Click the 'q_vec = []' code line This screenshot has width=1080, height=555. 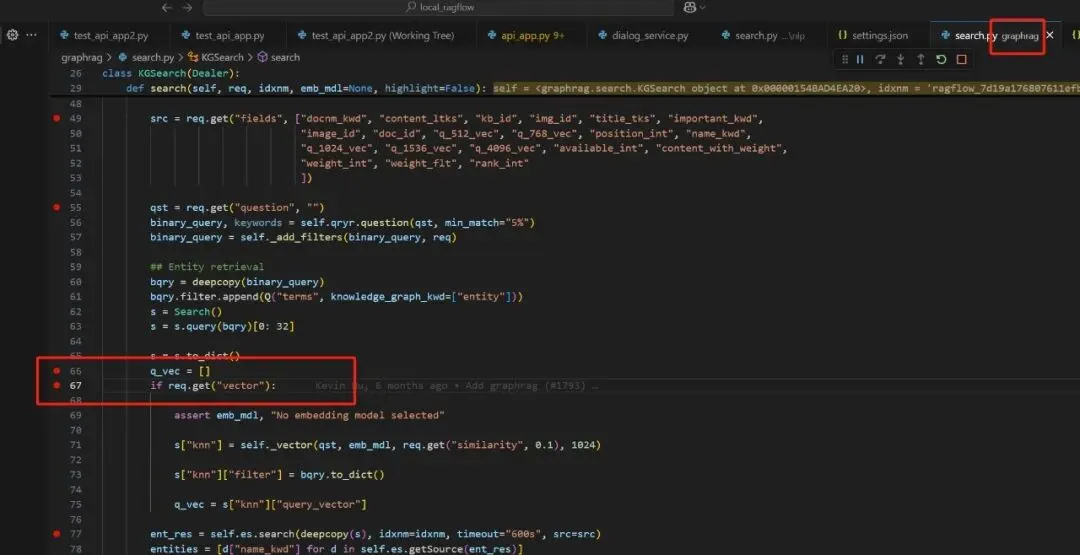pyautogui.click(x=180, y=370)
